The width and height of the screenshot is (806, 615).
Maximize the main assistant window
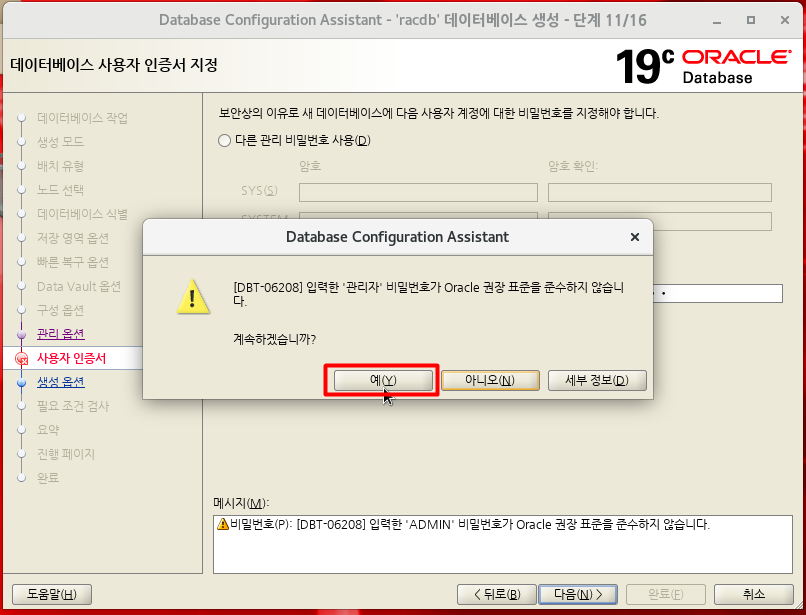(x=751, y=21)
